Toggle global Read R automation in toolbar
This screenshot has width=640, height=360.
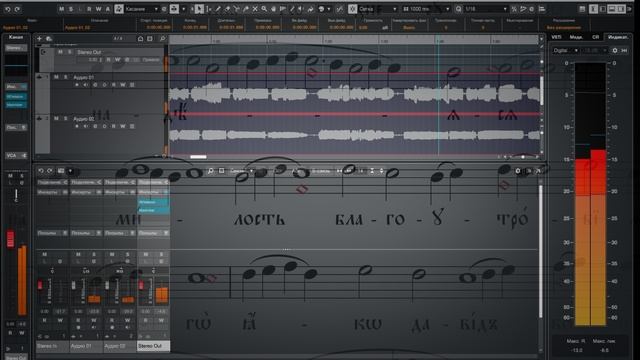(x=89, y=9)
